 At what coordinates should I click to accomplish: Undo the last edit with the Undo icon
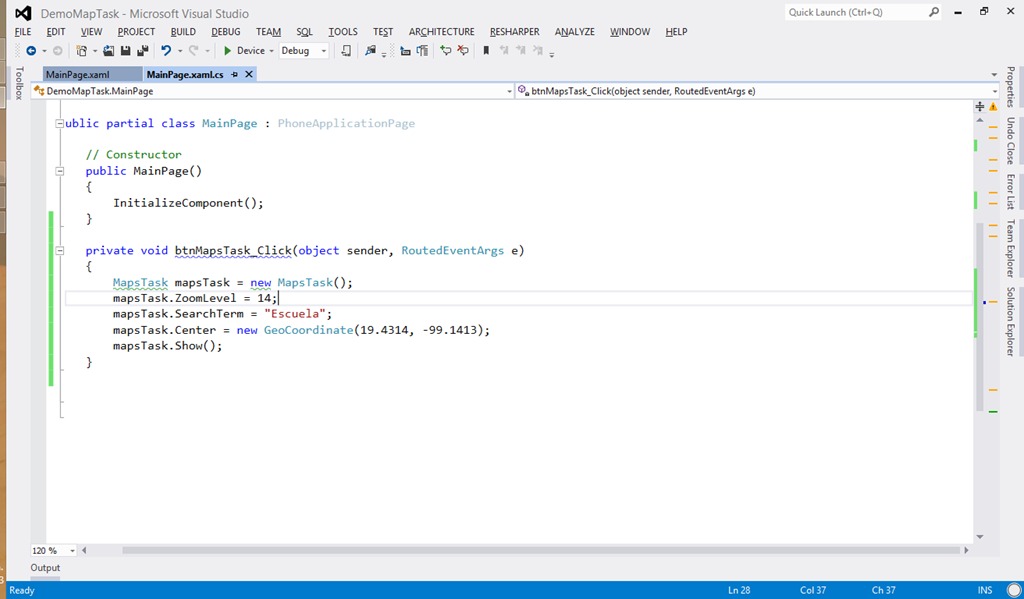(x=166, y=48)
